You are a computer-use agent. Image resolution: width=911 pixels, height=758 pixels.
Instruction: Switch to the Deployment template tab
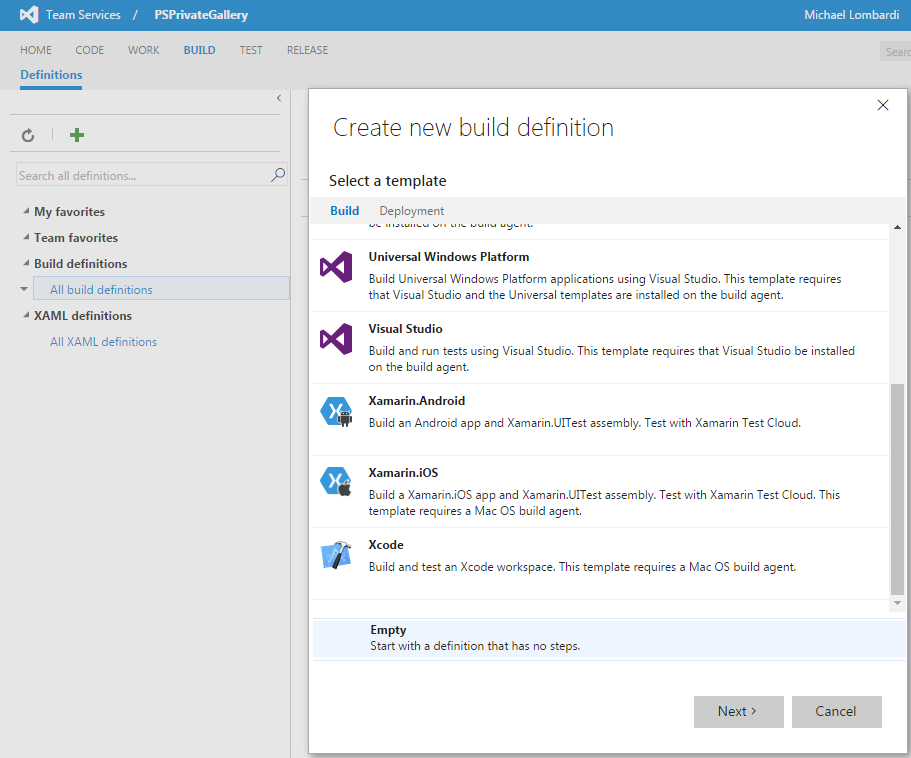pyautogui.click(x=411, y=211)
